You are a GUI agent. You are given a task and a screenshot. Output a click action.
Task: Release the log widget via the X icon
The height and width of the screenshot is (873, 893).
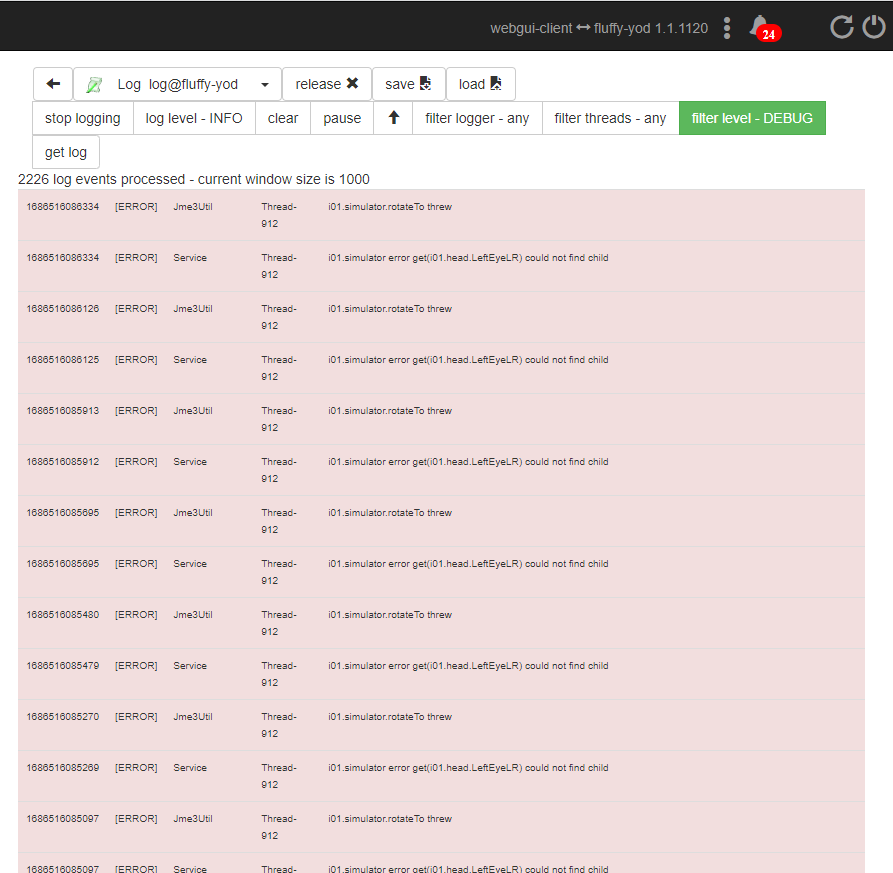352,84
